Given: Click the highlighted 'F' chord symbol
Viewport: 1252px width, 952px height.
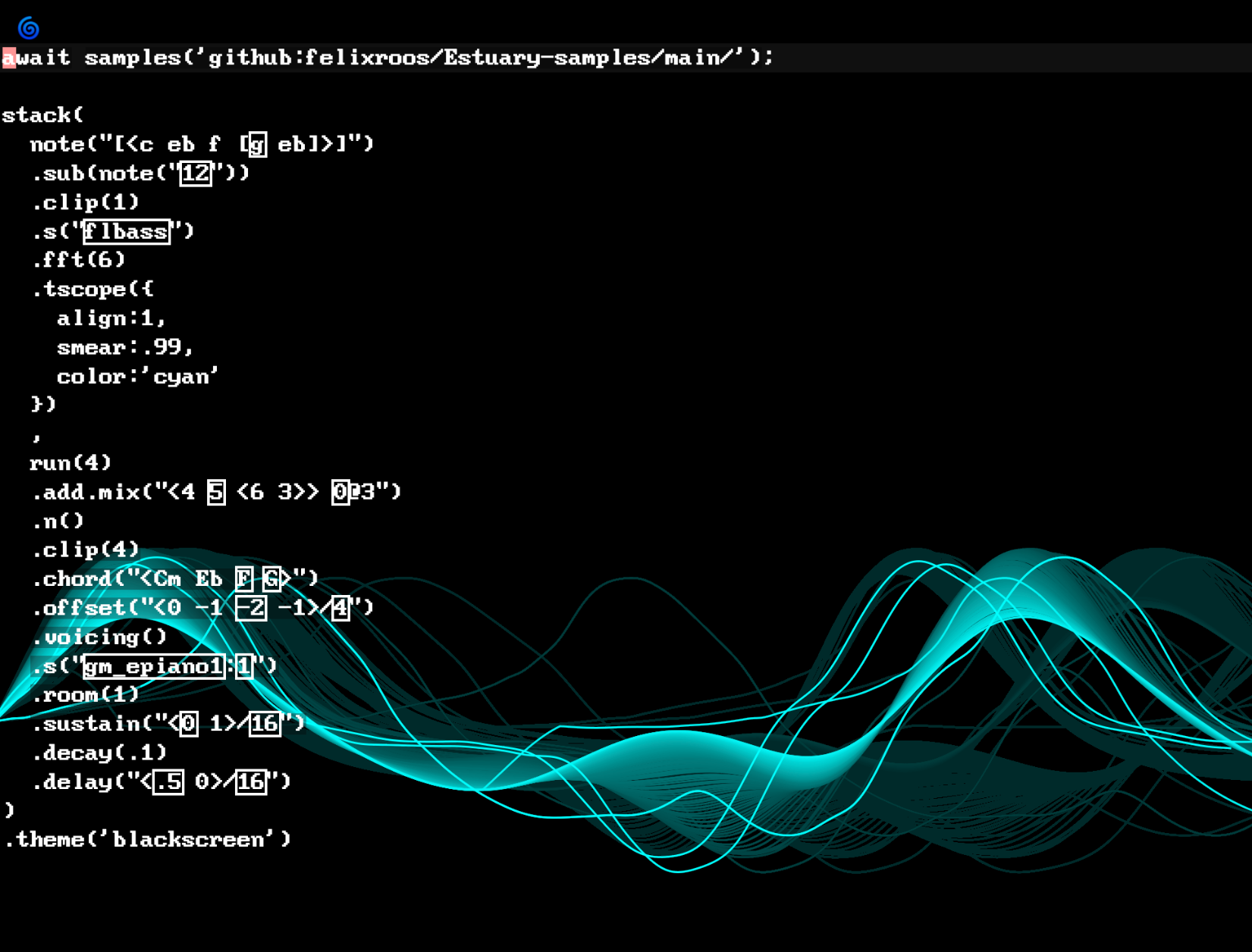Looking at the screenshot, I should click(x=243, y=579).
